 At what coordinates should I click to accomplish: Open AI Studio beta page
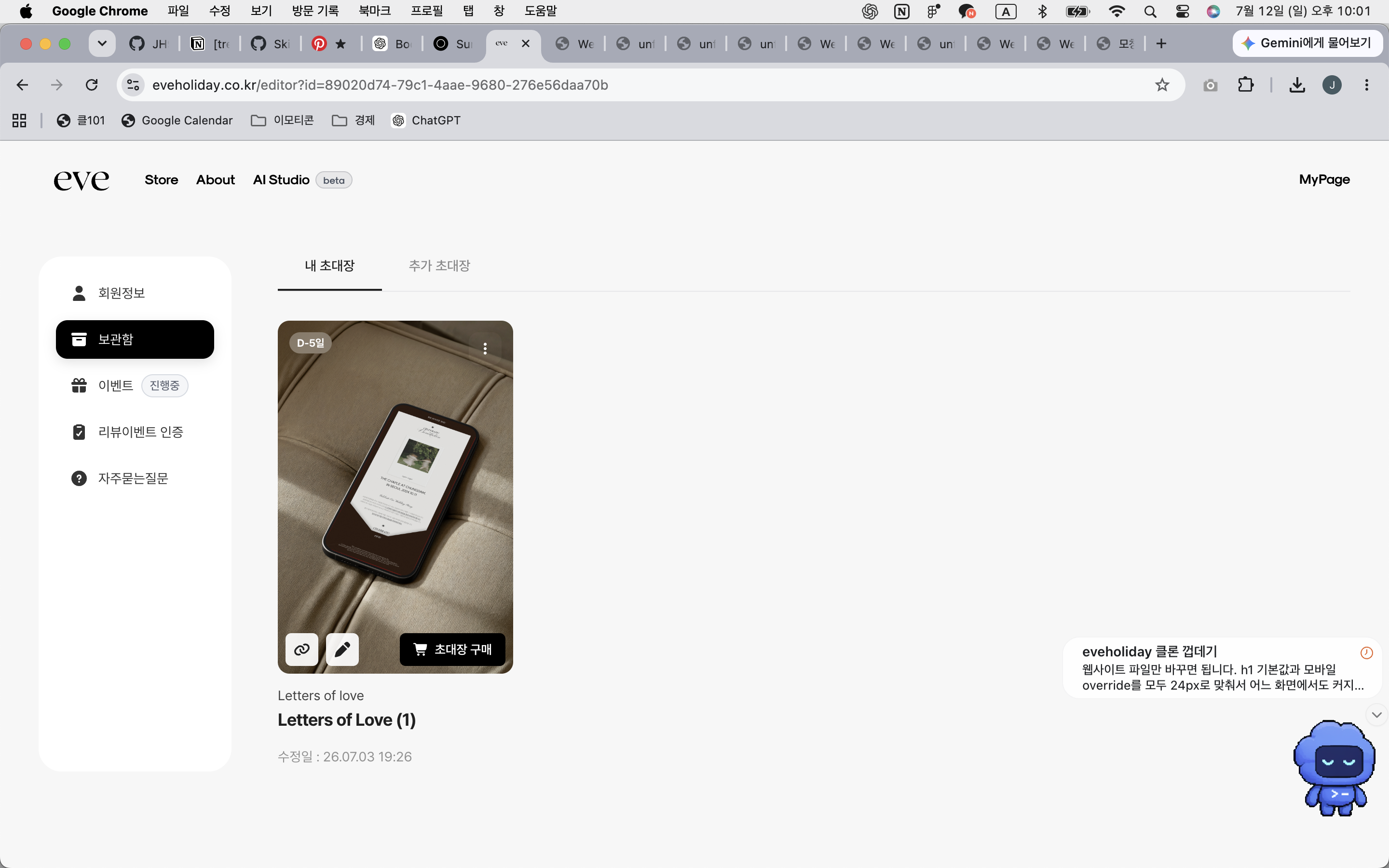302,180
